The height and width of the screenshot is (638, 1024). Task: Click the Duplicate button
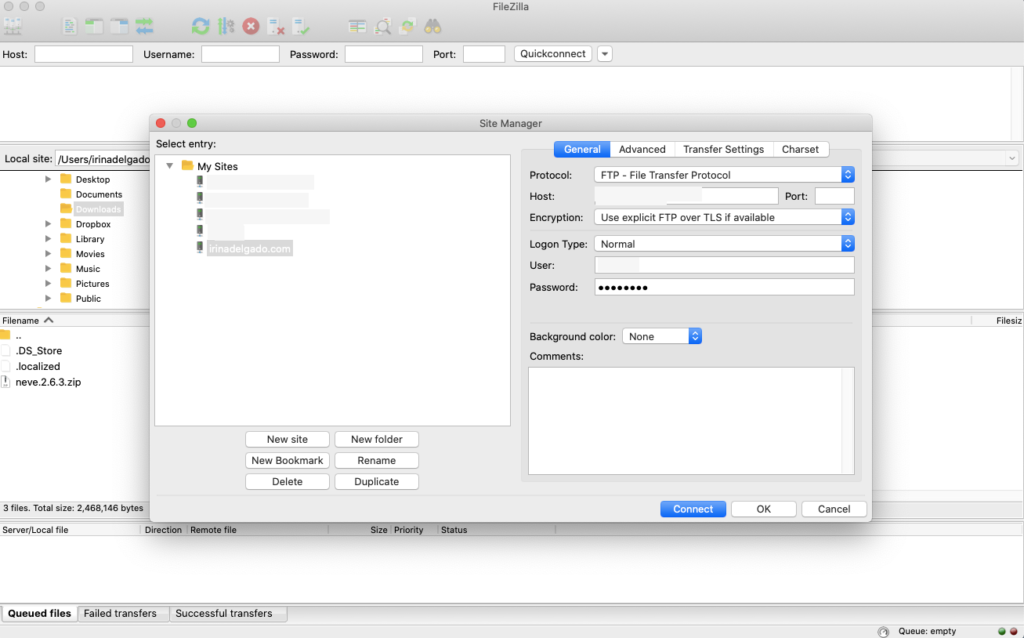377,481
